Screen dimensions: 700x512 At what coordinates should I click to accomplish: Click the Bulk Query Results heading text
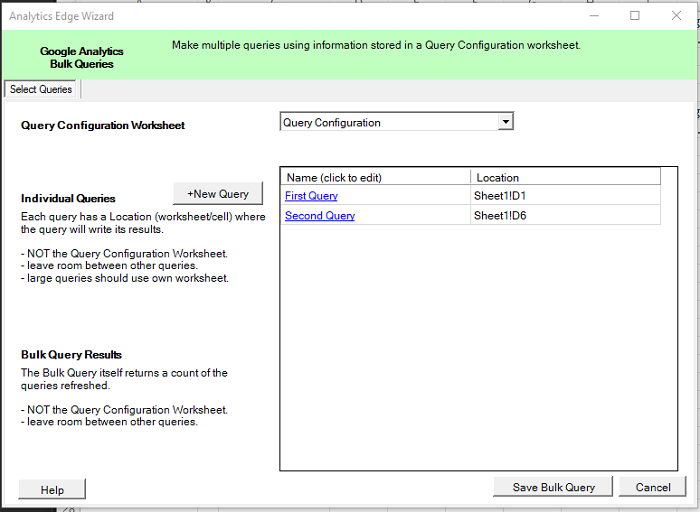tap(71, 354)
